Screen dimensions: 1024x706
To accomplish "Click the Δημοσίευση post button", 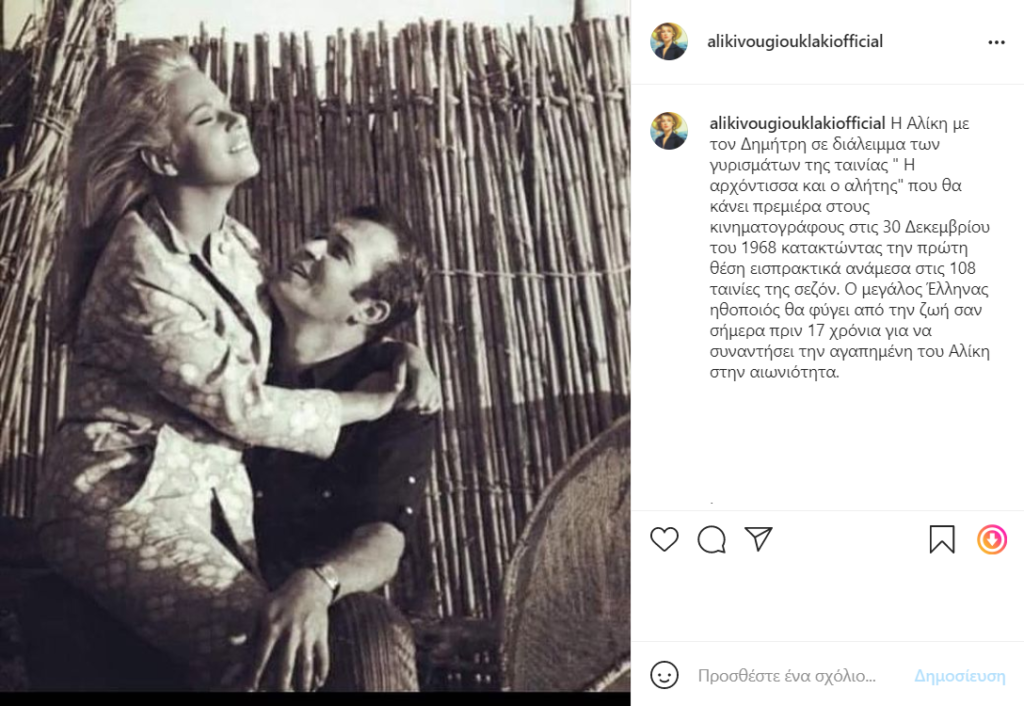I will click(x=959, y=675).
